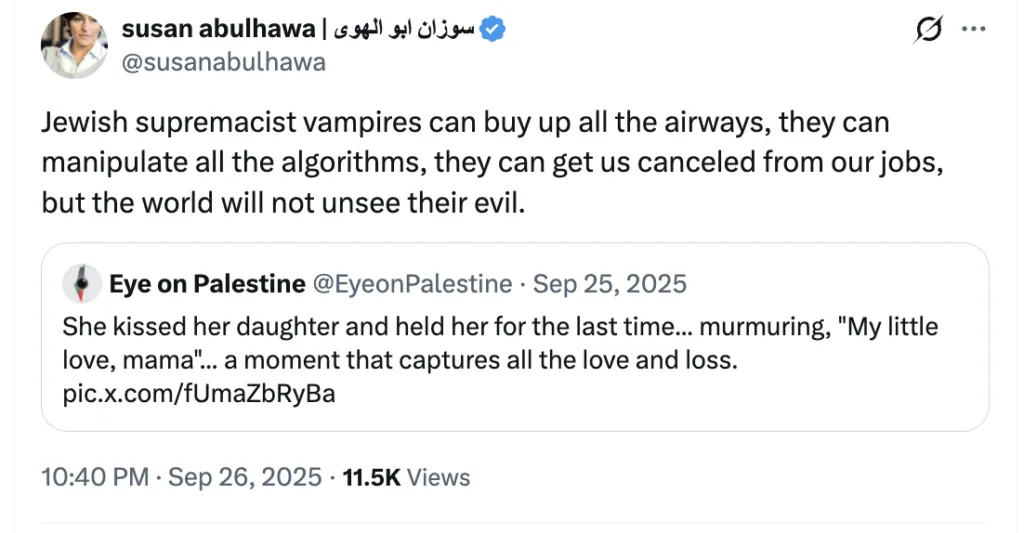The height and width of the screenshot is (533, 1024).
Task: Open the Eye on Palestine display name
Action: click(207, 284)
